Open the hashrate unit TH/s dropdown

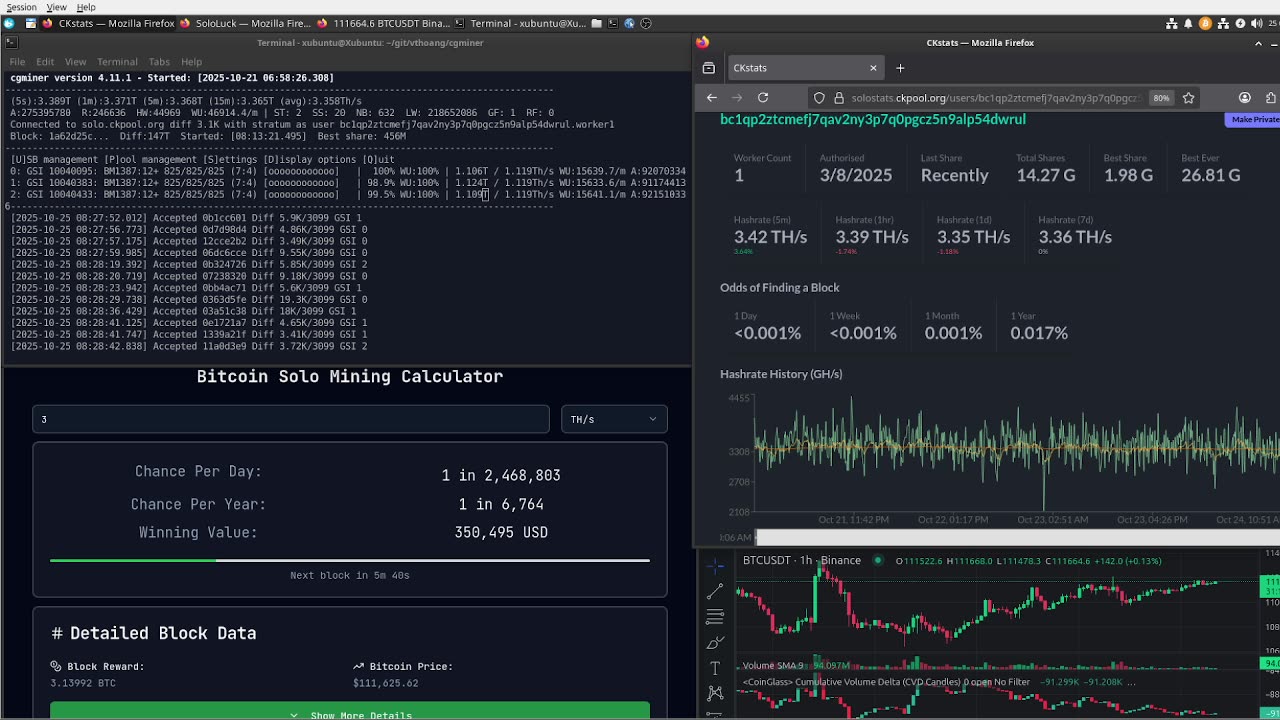[614, 419]
